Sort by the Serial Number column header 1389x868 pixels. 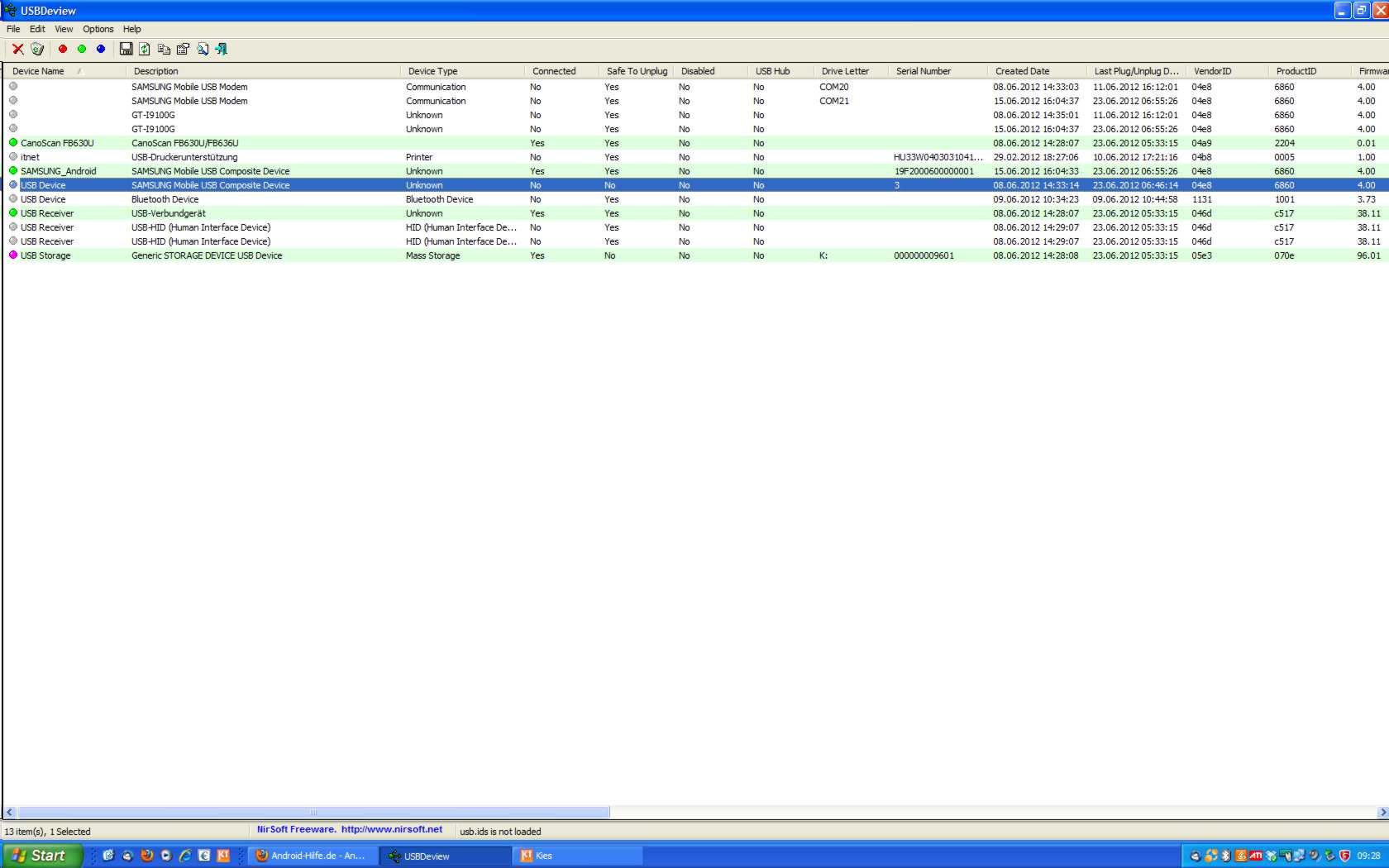pyautogui.click(x=938, y=71)
